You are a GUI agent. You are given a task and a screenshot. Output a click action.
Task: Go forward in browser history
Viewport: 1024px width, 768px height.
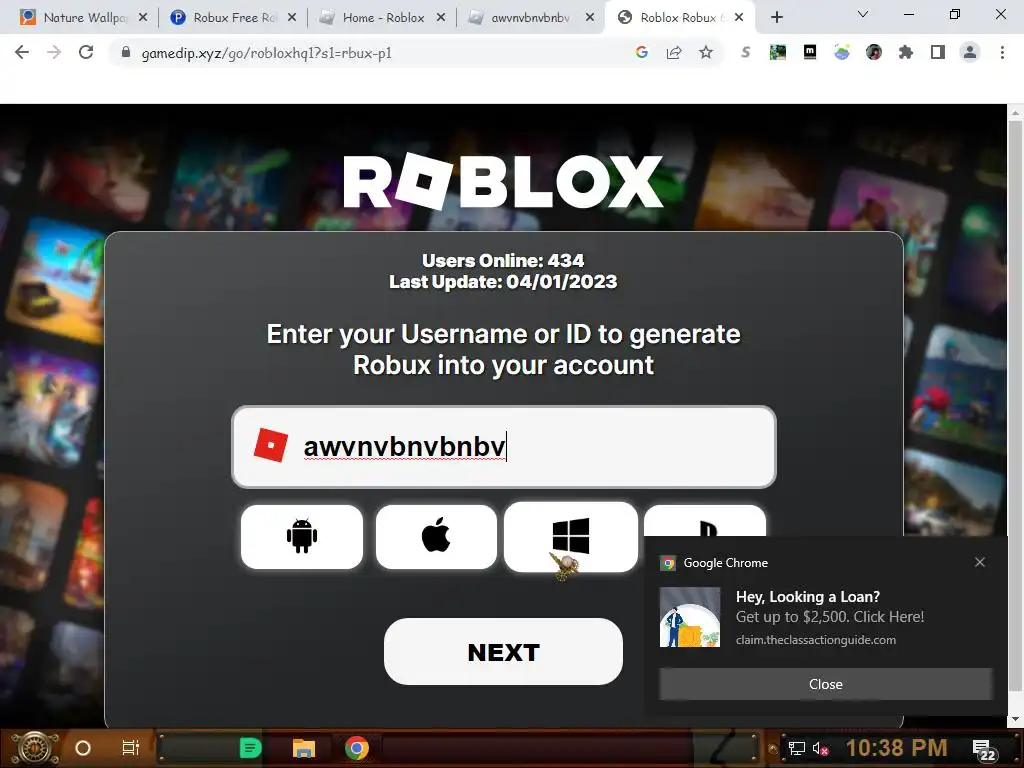point(54,52)
